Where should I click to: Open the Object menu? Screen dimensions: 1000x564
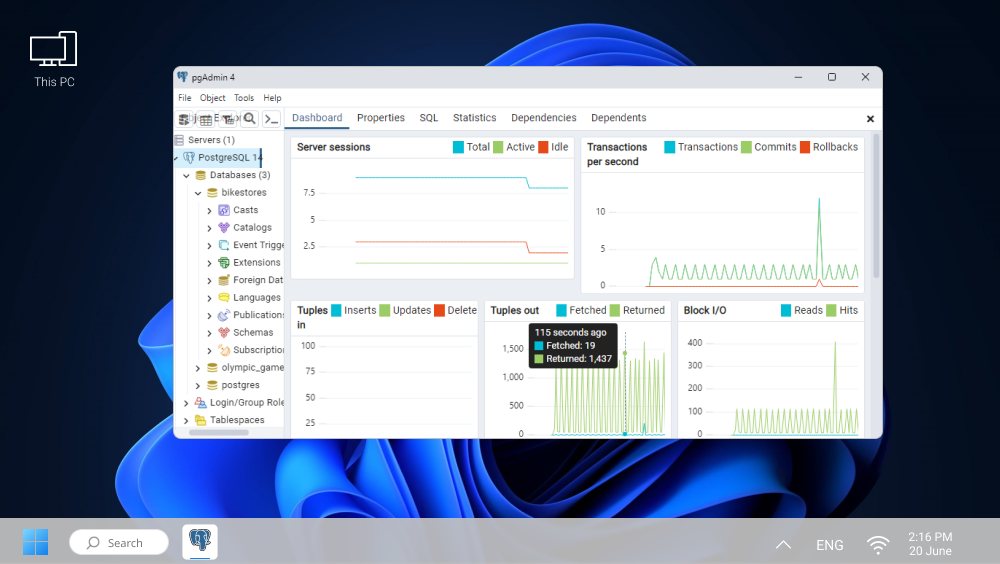pyautogui.click(x=212, y=98)
